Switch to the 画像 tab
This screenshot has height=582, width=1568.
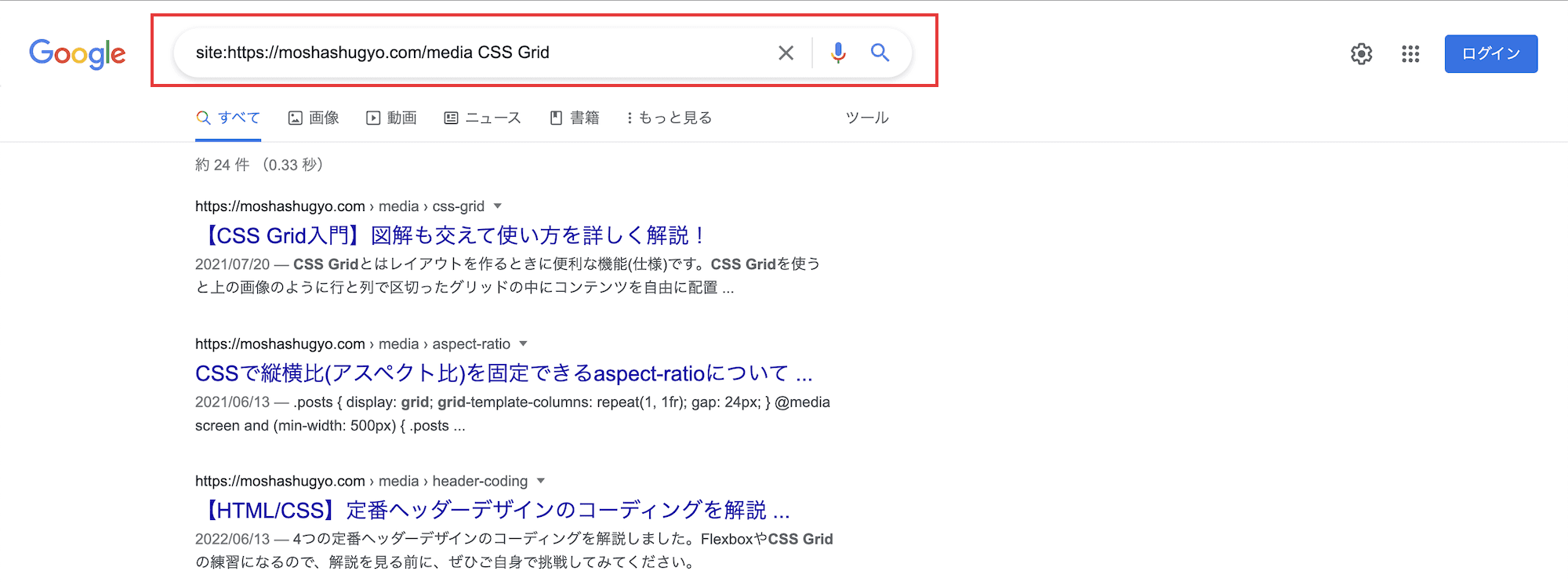click(x=314, y=118)
